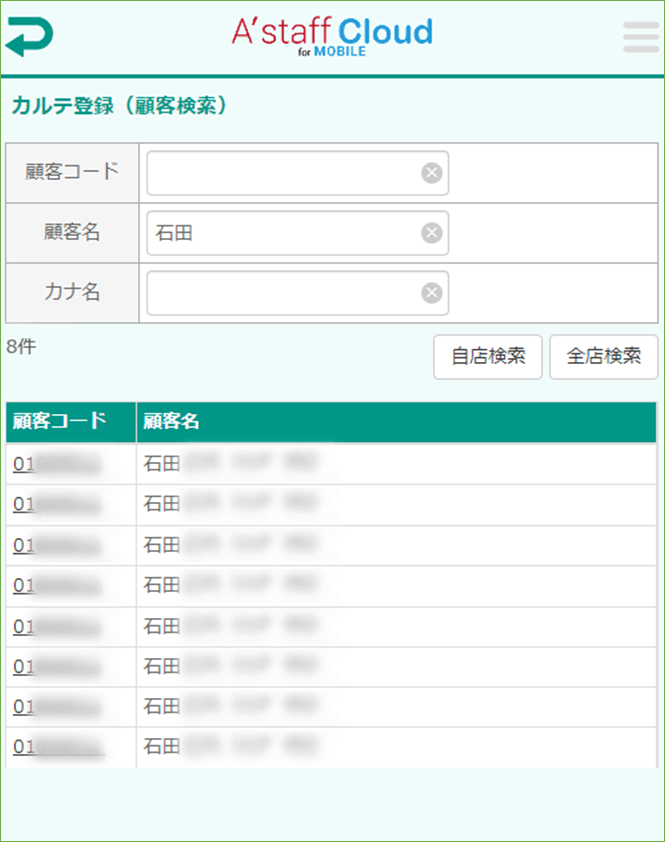
Task: Clear the カナ名 input field
Action: [x=431, y=293]
